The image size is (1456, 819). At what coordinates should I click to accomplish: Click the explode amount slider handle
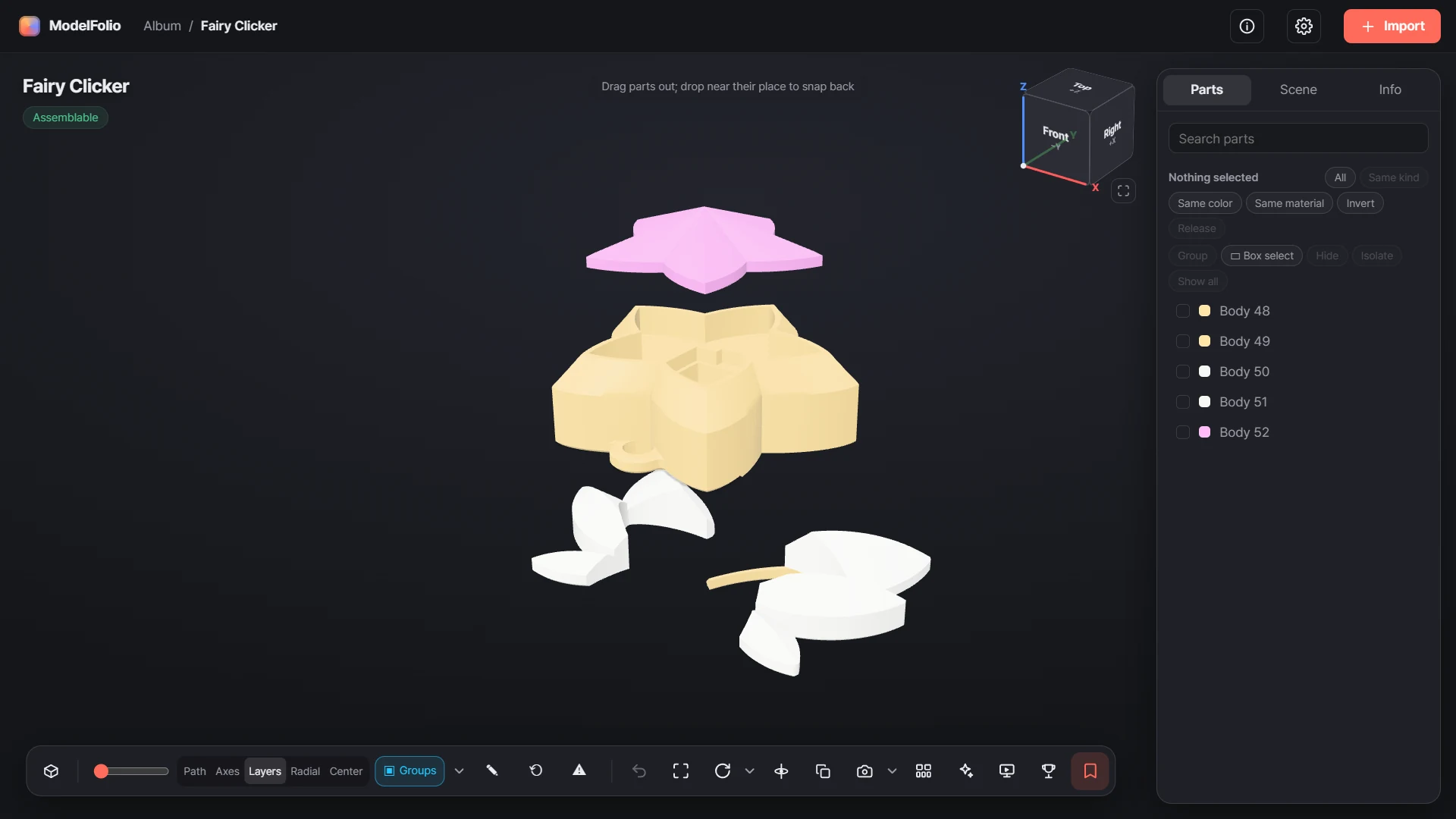(x=101, y=771)
